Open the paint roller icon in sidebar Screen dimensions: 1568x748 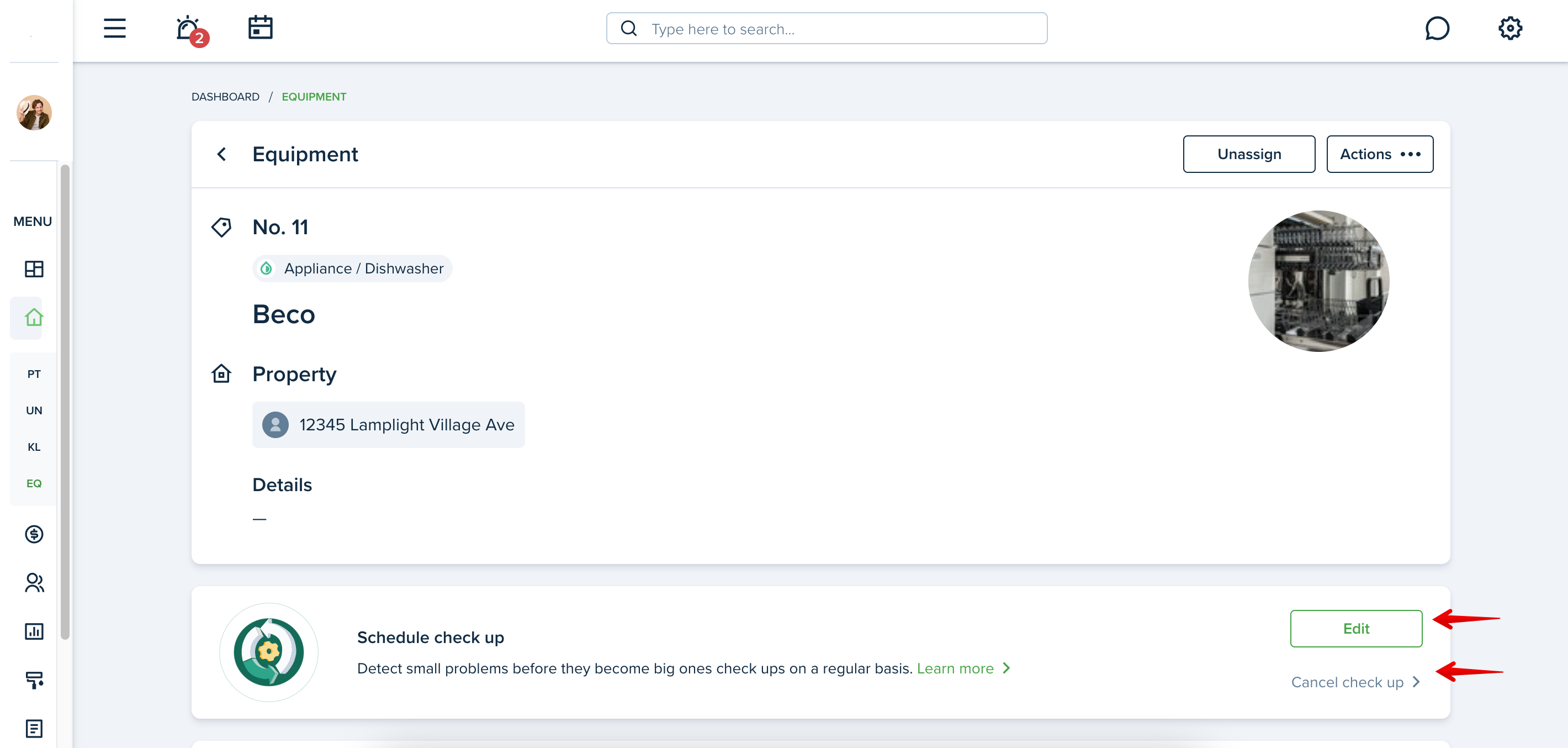pyautogui.click(x=34, y=680)
